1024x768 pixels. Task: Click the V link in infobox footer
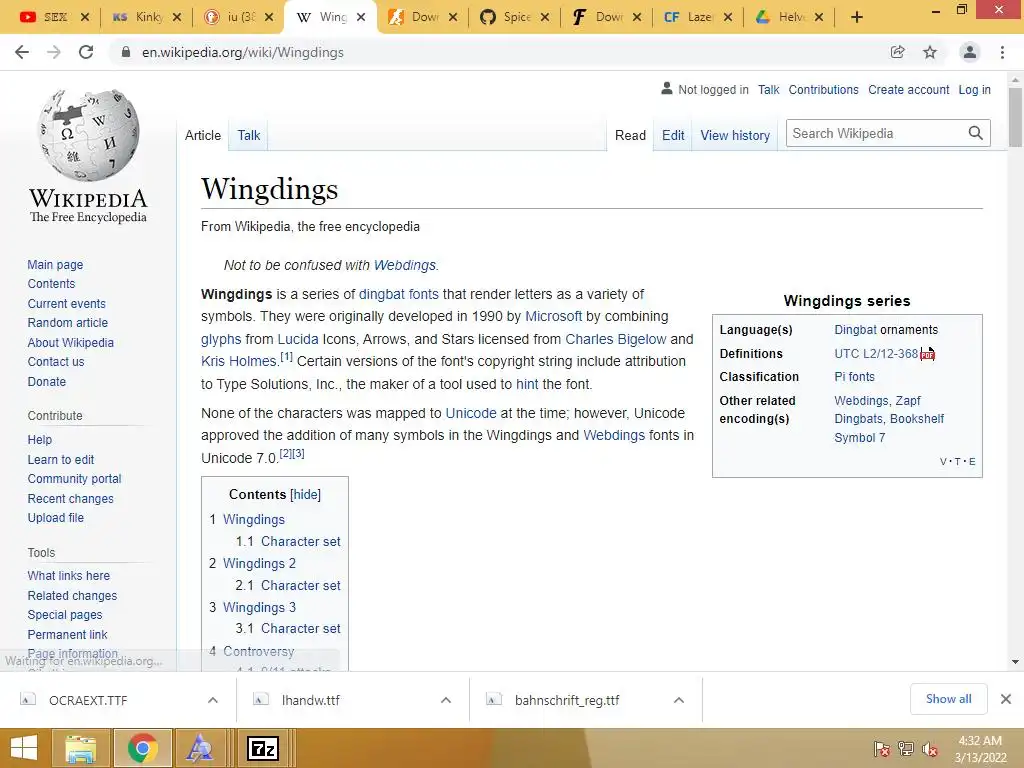tap(943, 462)
